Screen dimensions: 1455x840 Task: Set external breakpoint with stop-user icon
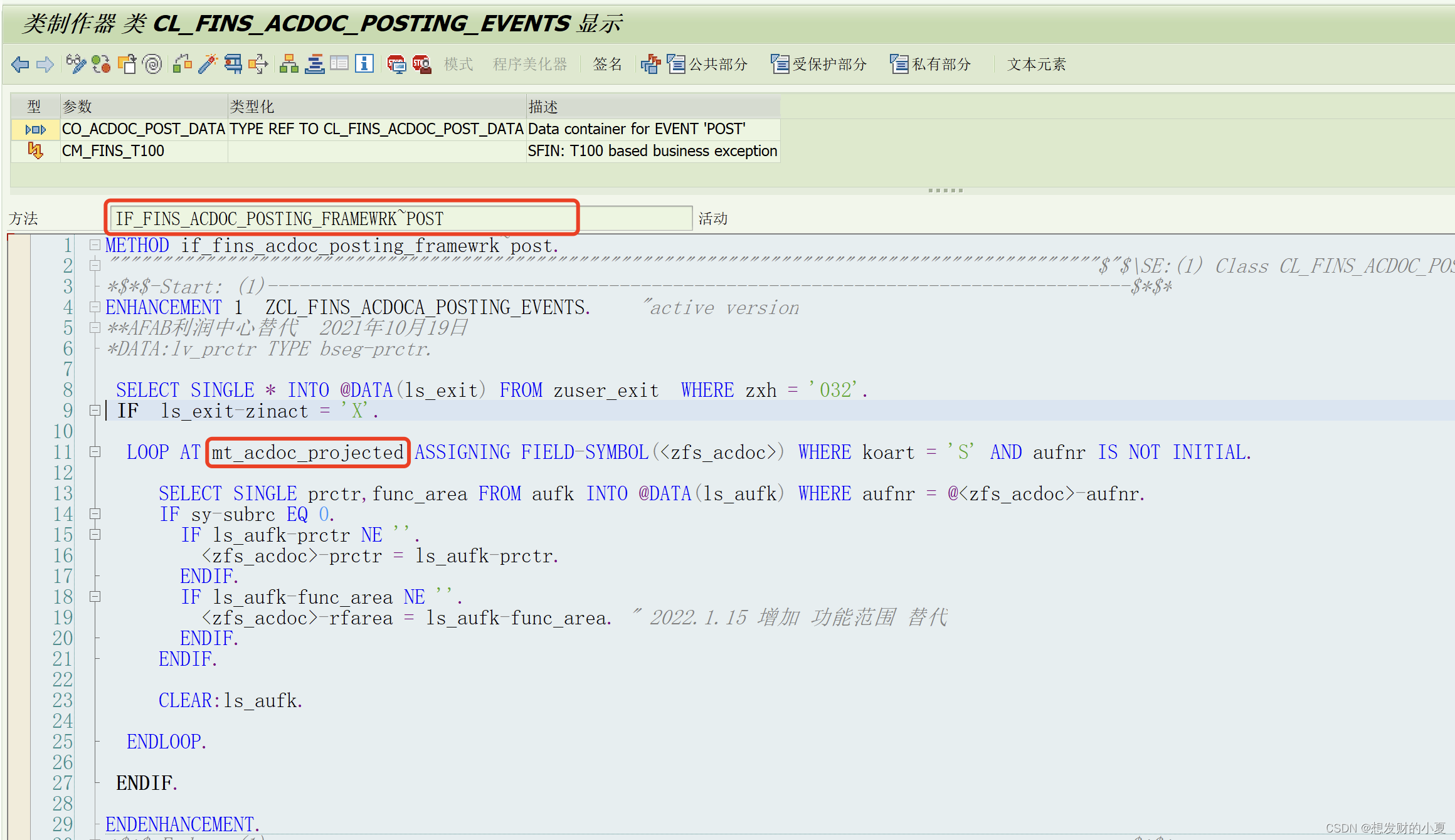[x=422, y=64]
